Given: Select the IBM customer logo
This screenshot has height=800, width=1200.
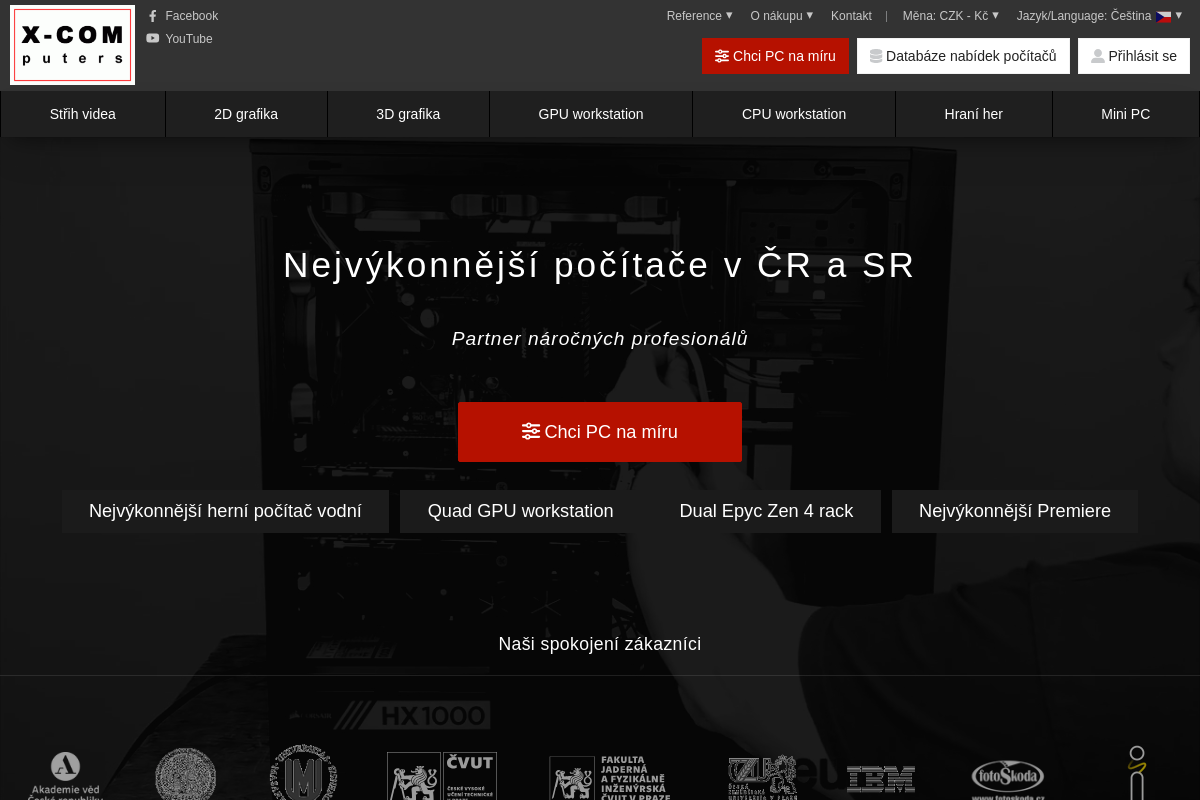Looking at the screenshot, I should point(880,779).
